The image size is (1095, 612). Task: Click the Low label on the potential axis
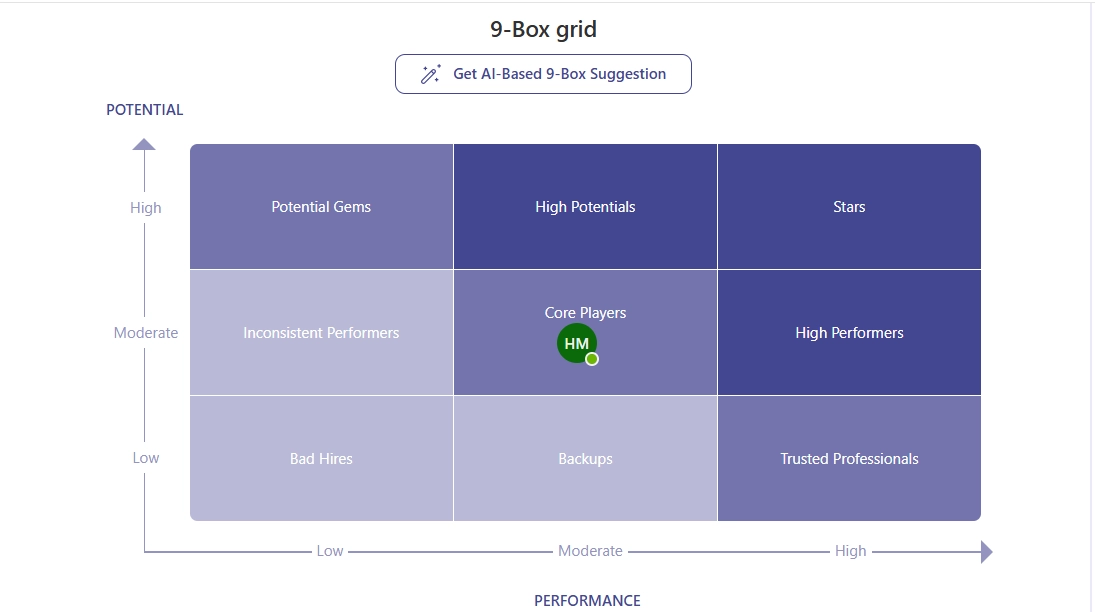[145, 457]
